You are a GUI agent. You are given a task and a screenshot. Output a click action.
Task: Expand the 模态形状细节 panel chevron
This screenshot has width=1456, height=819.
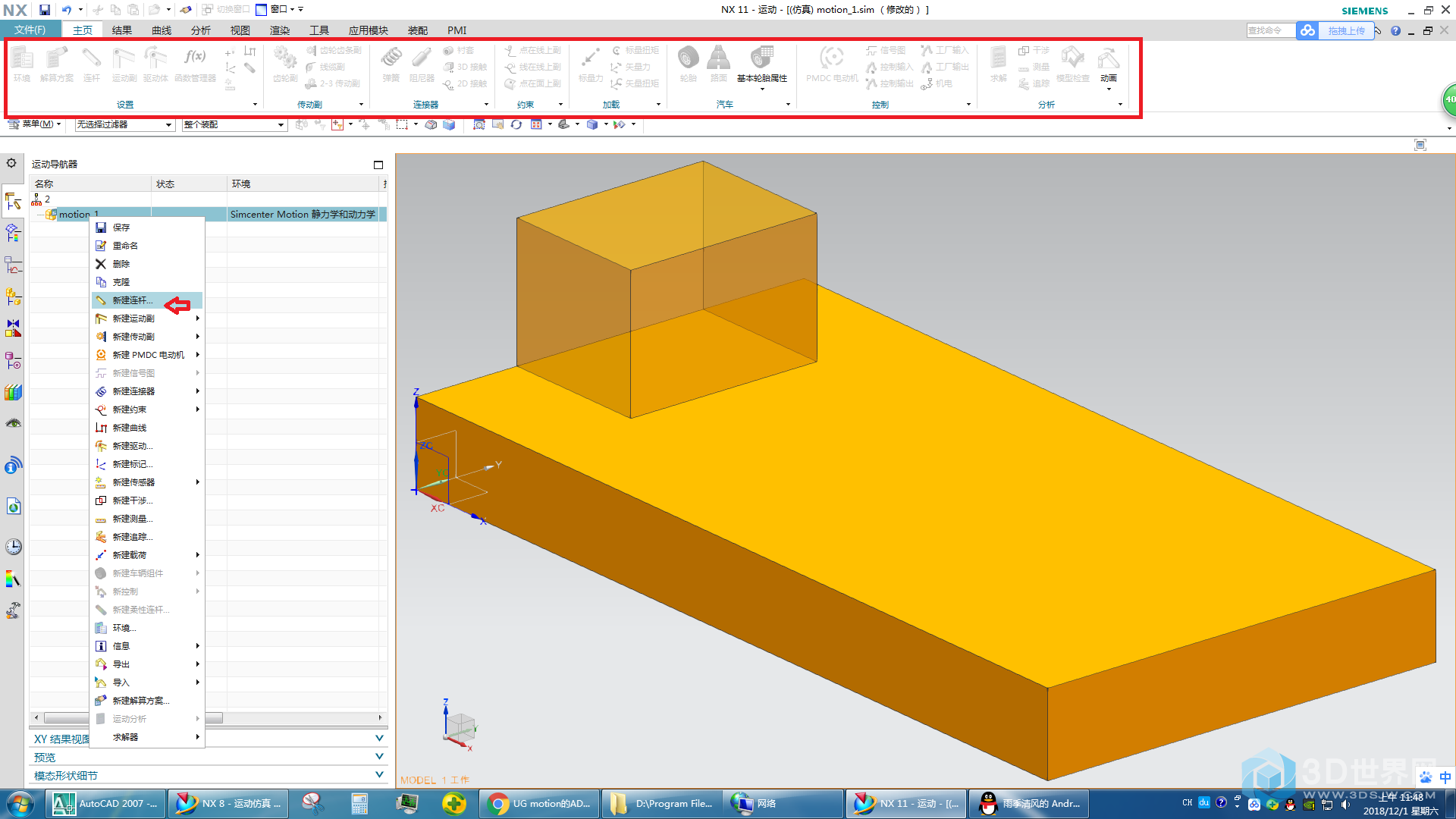point(379,775)
